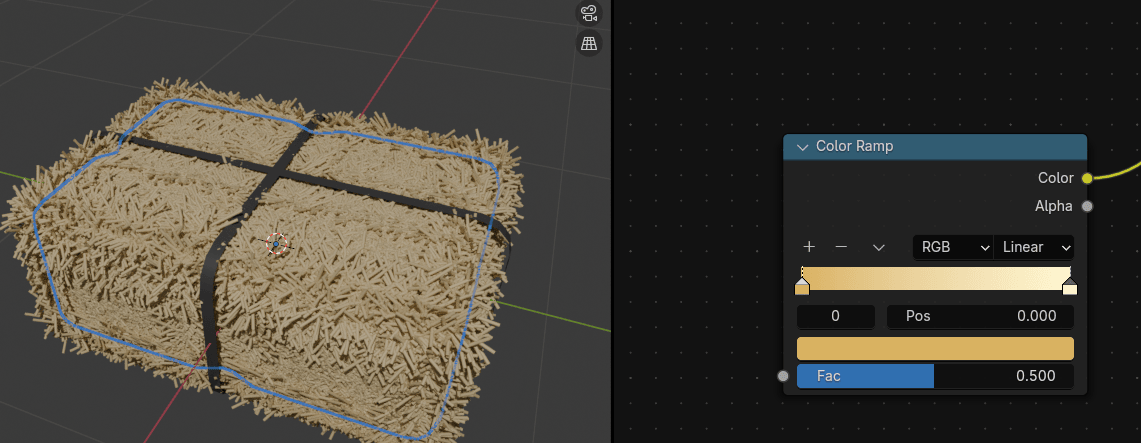Collapse the Color Ramp node

pos(802,147)
